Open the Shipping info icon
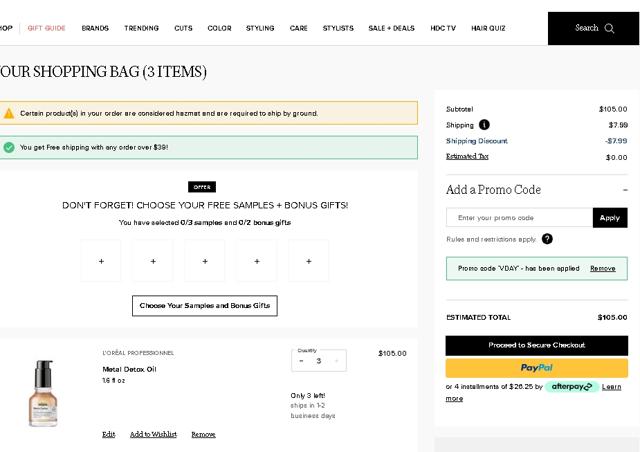The image size is (640, 452). [x=484, y=125]
